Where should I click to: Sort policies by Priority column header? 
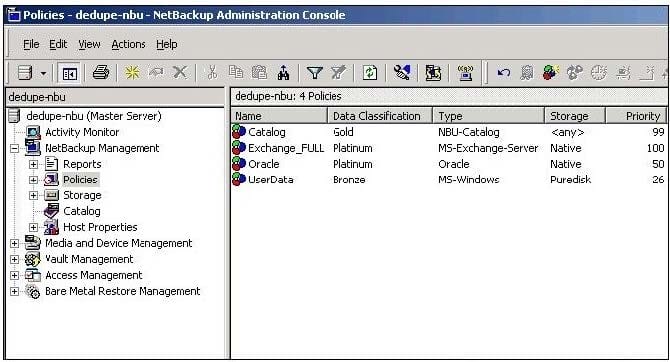636,116
